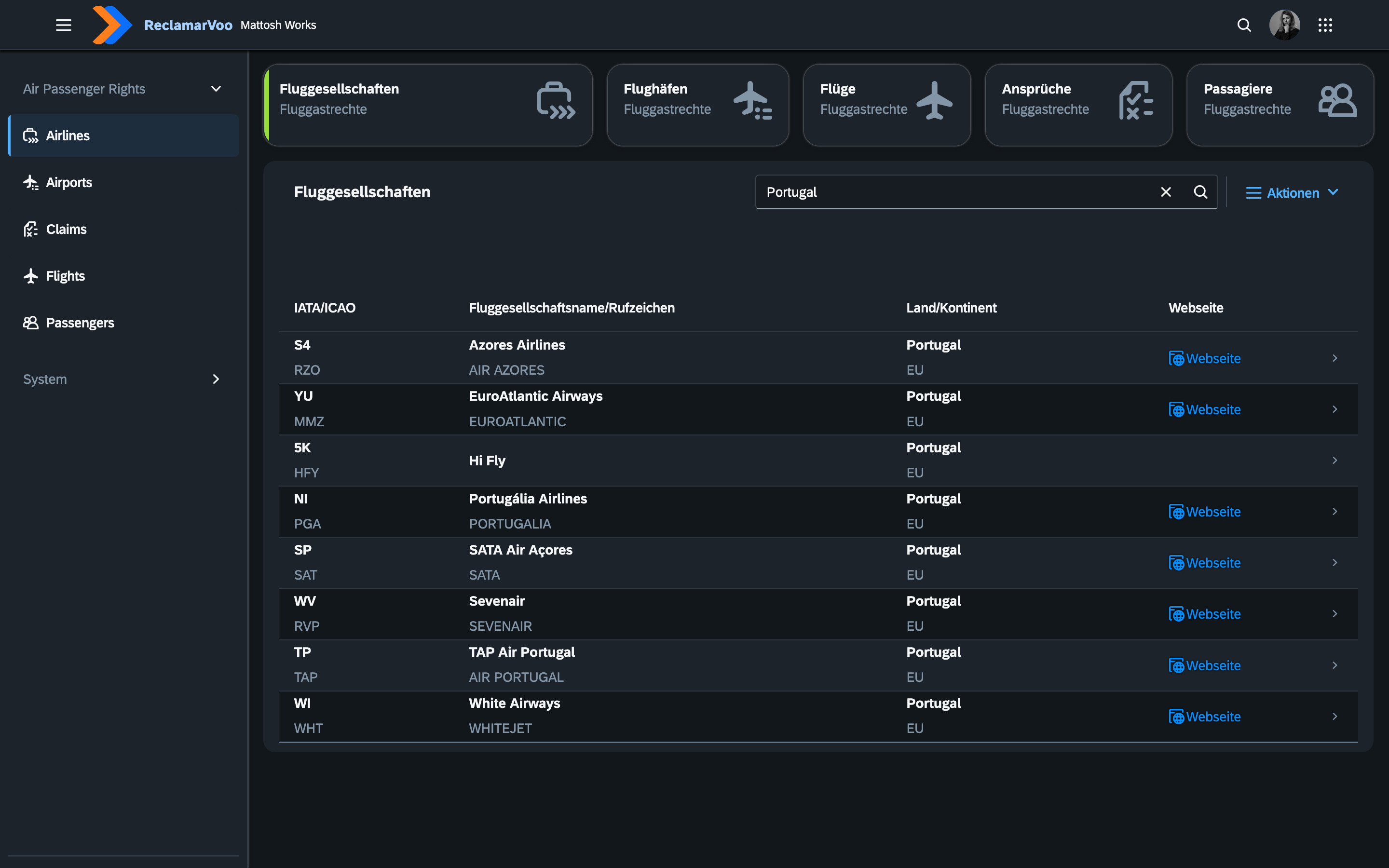The height and width of the screenshot is (868, 1389).
Task: Select the Airports sidebar icon
Action: tap(30, 182)
